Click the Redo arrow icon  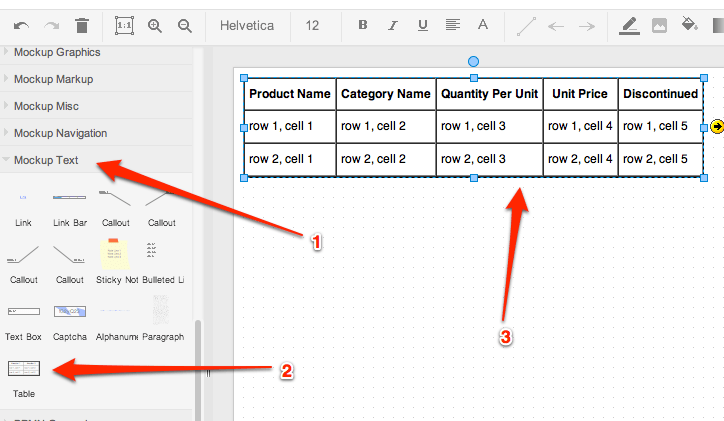(51, 25)
